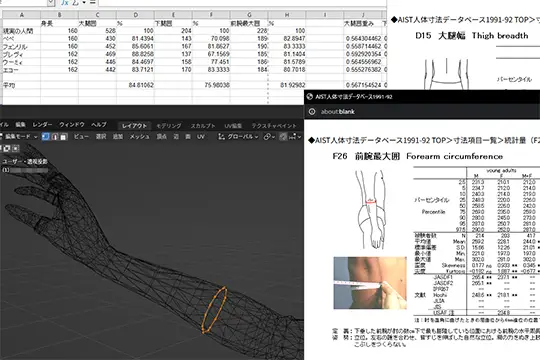Open the viewport 頂点 menu
The width and height of the screenshot is (540, 360).
click(x=162, y=137)
